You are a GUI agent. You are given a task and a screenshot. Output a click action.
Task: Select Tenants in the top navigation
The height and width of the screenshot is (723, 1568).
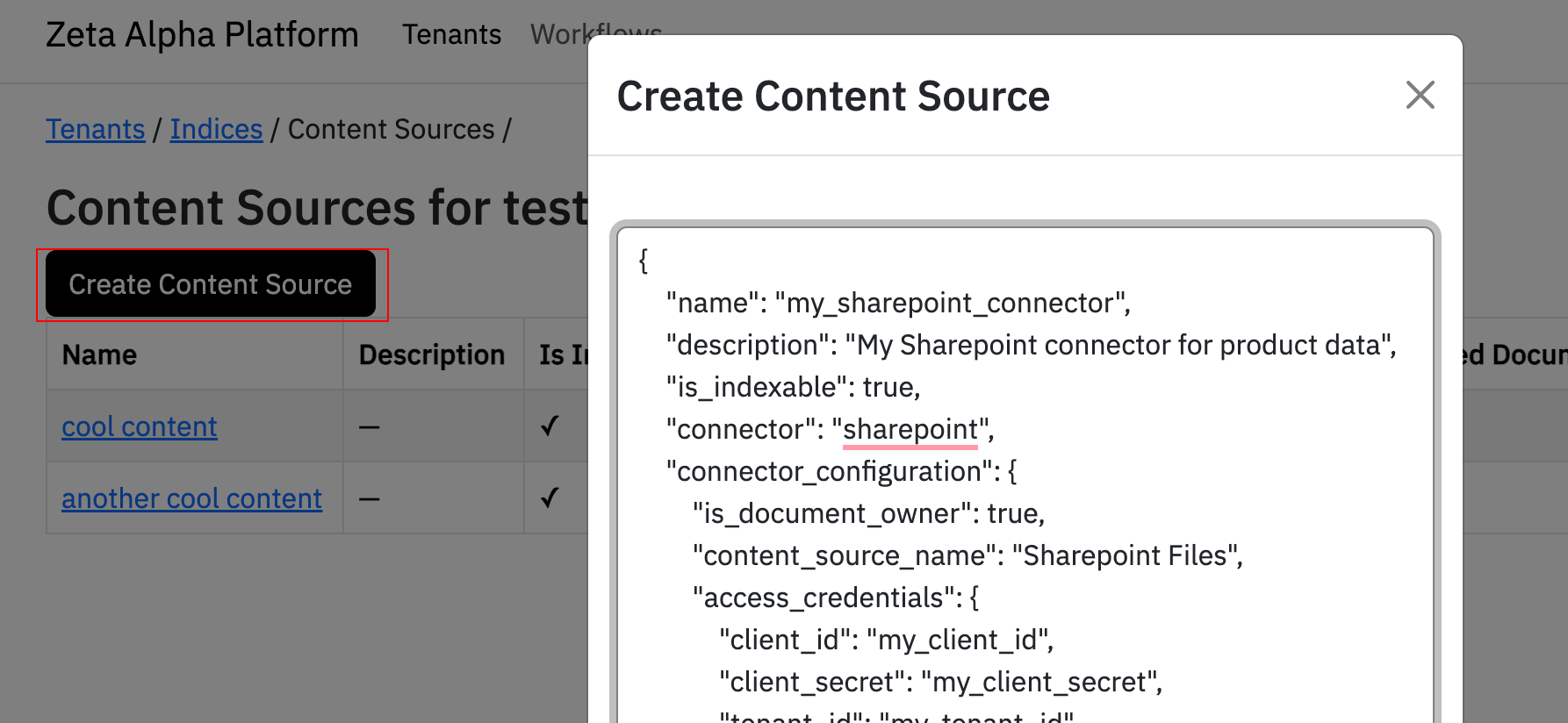[451, 34]
